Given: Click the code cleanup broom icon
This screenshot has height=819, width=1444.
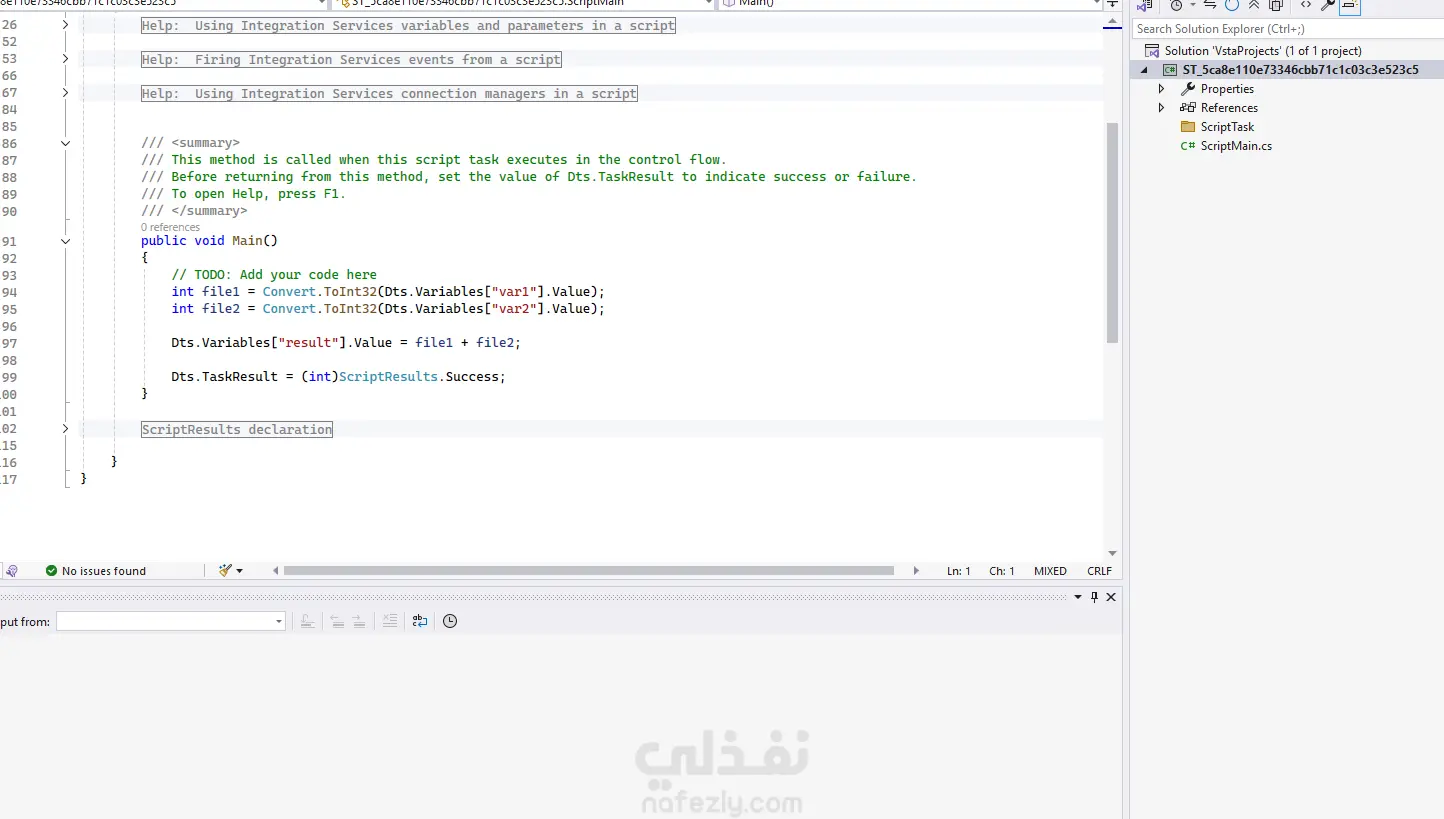Looking at the screenshot, I should [x=226, y=571].
